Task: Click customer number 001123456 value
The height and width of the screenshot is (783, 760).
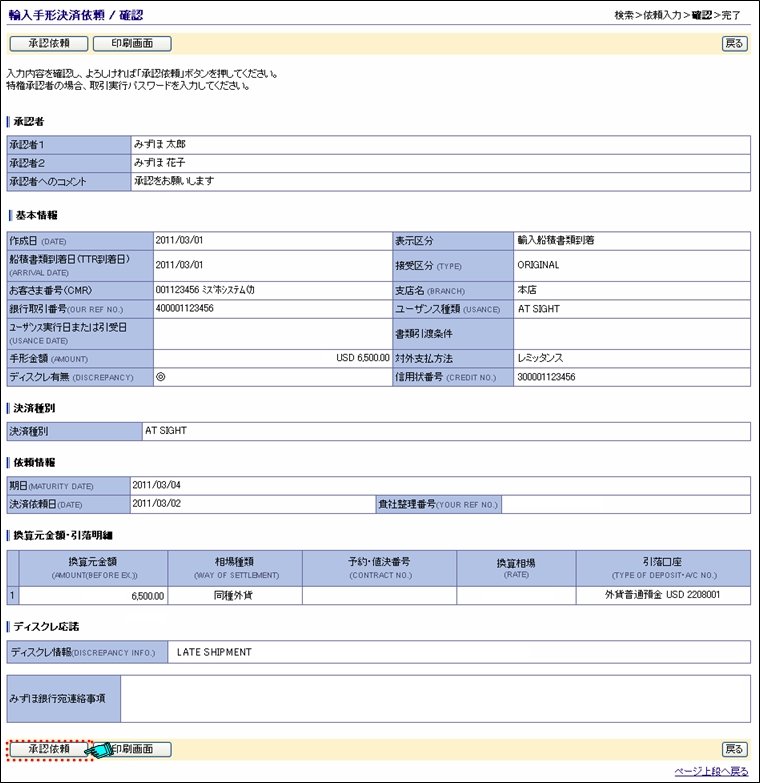Action: pyautogui.click(x=205, y=290)
